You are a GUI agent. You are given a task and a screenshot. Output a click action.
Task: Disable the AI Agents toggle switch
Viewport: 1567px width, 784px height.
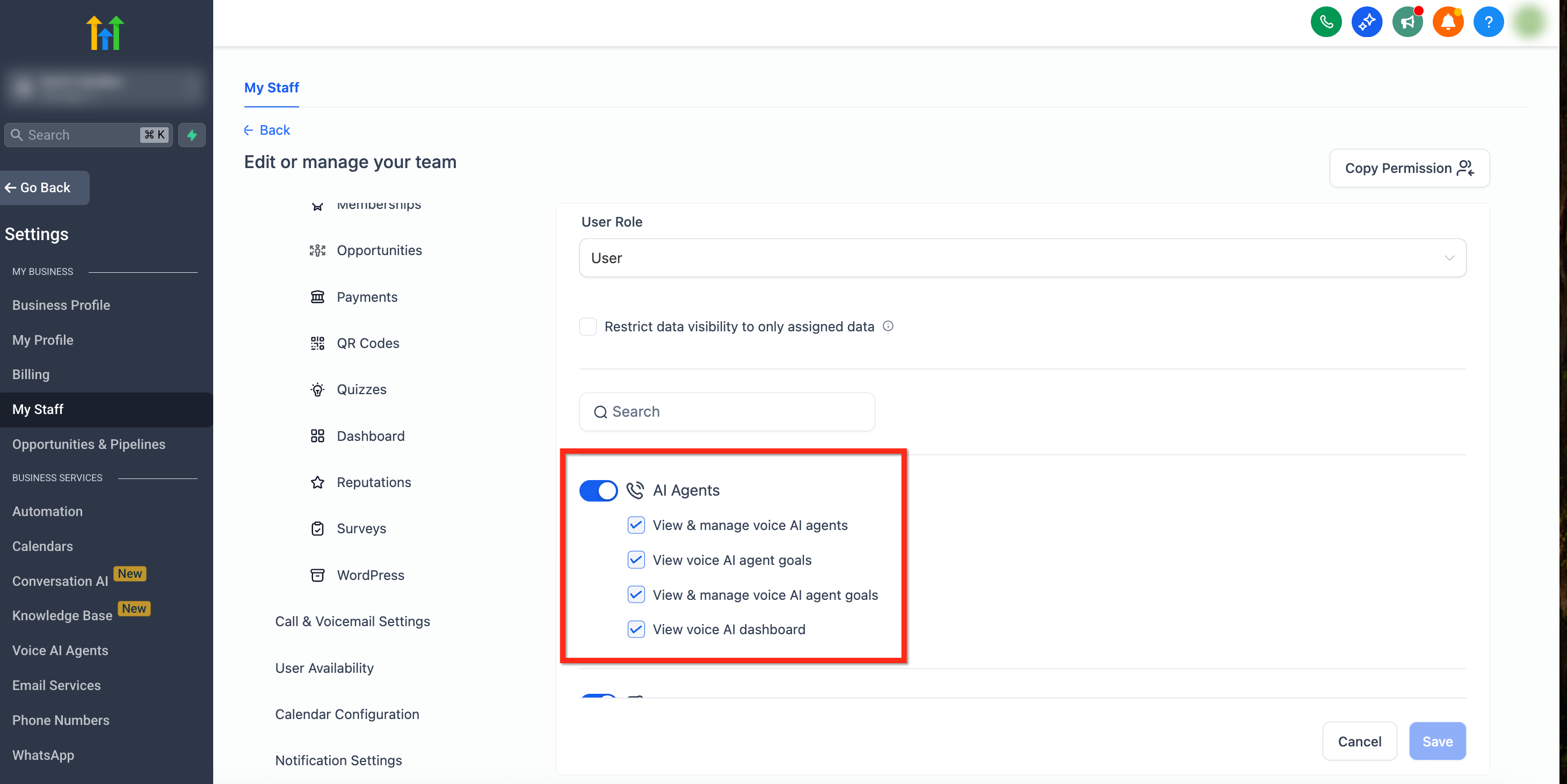click(598, 490)
